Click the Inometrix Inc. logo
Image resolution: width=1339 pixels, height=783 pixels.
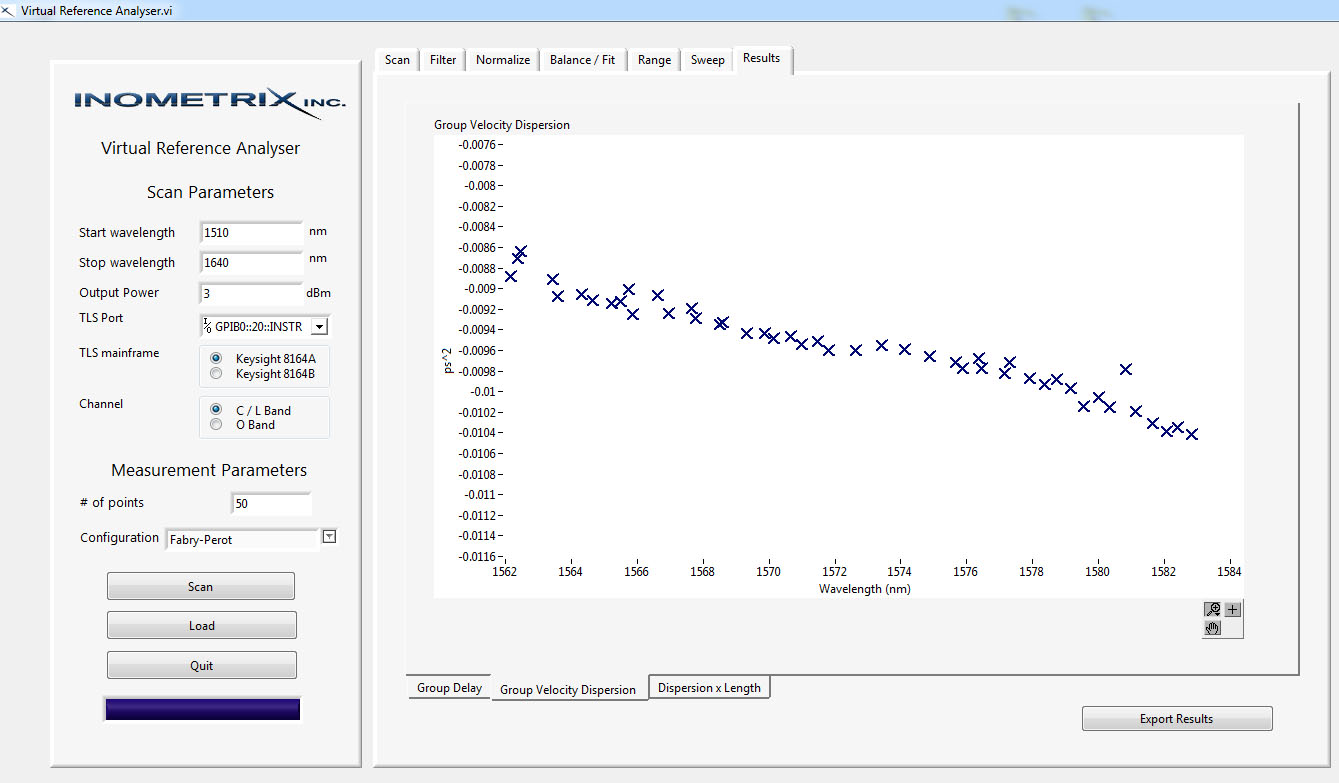click(x=210, y=103)
